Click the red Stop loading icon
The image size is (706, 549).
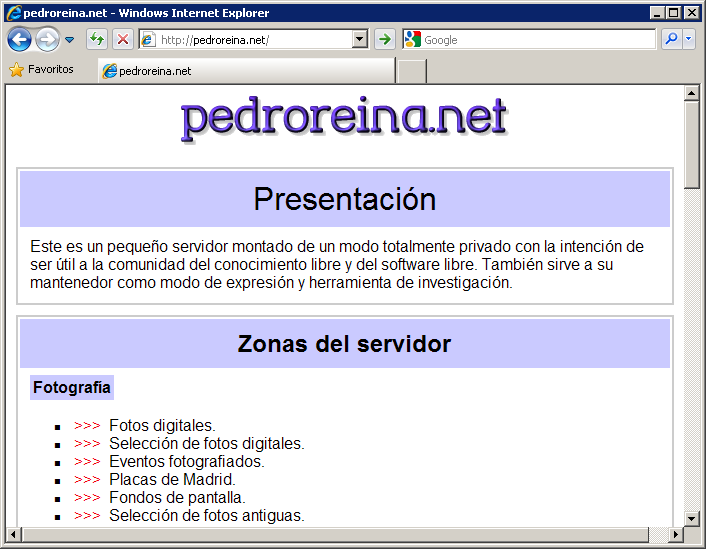[122, 40]
